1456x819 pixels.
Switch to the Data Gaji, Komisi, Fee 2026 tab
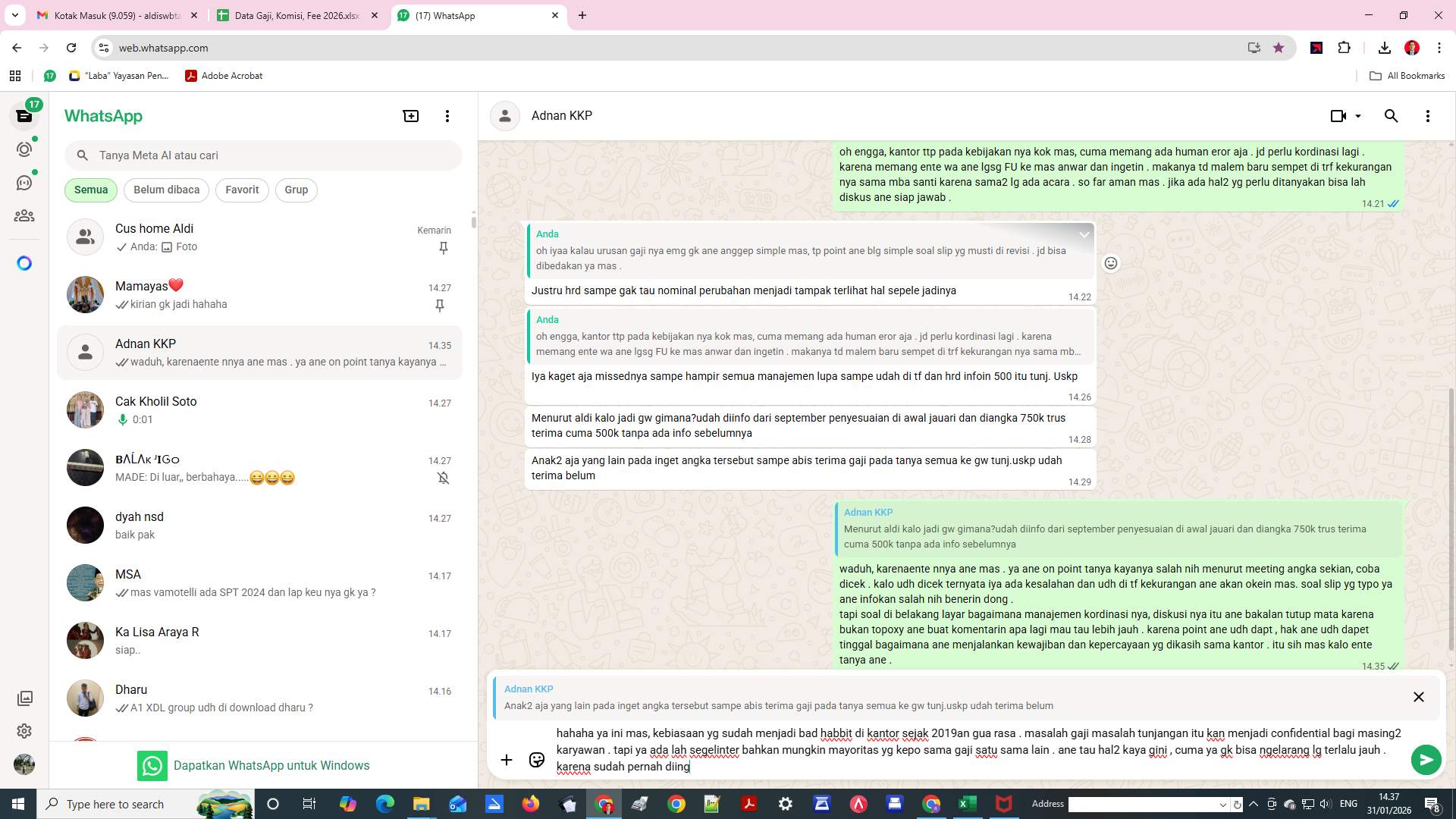[x=296, y=15]
